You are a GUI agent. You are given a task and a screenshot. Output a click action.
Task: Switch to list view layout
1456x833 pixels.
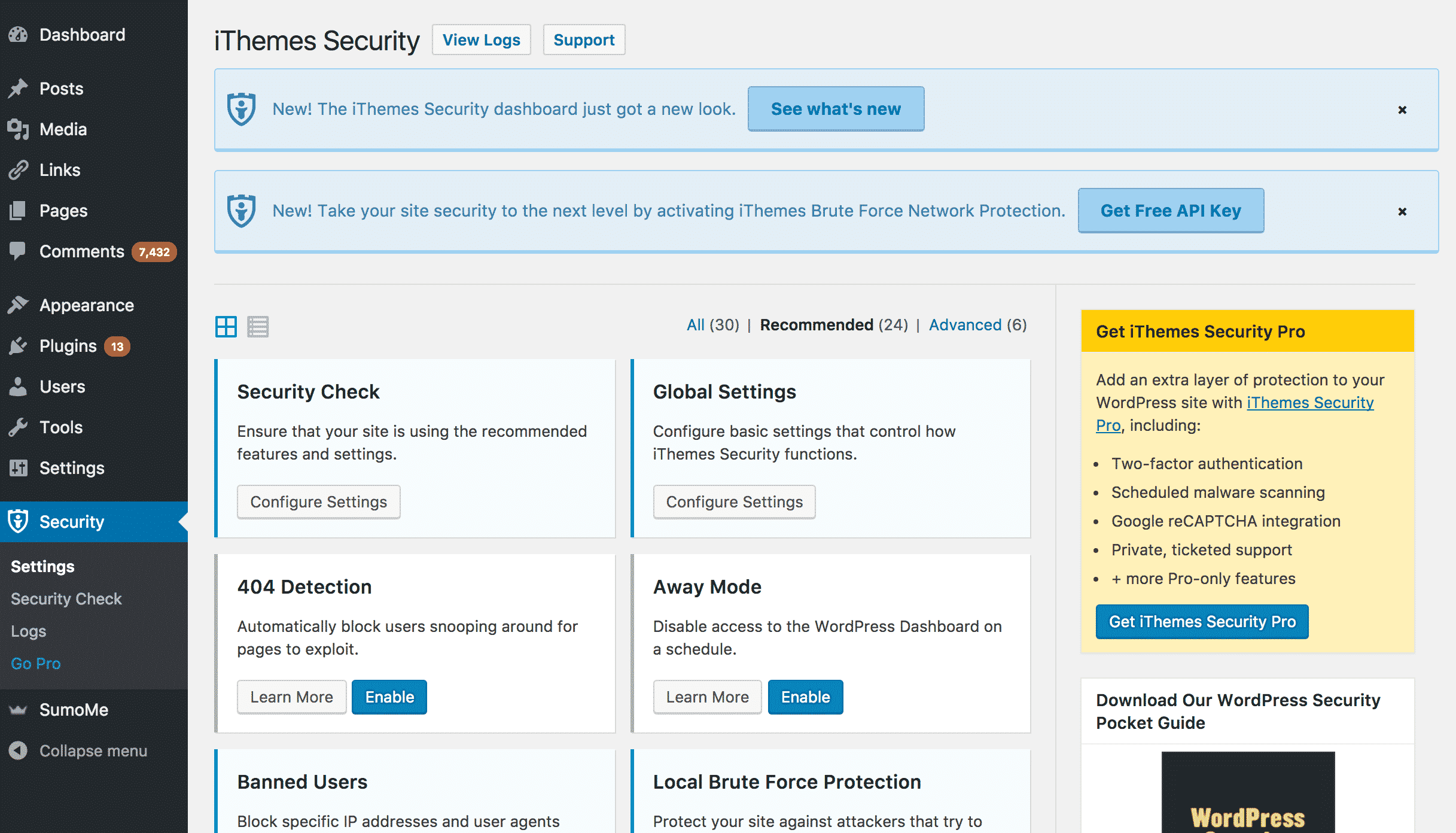(x=258, y=327)
